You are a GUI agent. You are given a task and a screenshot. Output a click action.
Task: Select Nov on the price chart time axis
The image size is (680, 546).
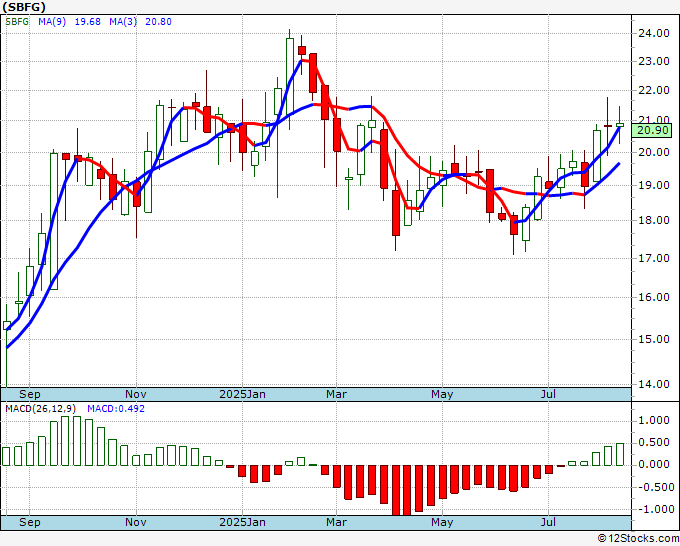136,394
